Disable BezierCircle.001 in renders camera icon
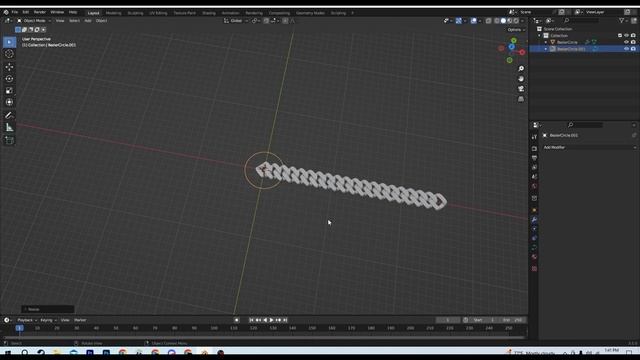This screenshot has height=360, width=640. click(x=633, y=49)
